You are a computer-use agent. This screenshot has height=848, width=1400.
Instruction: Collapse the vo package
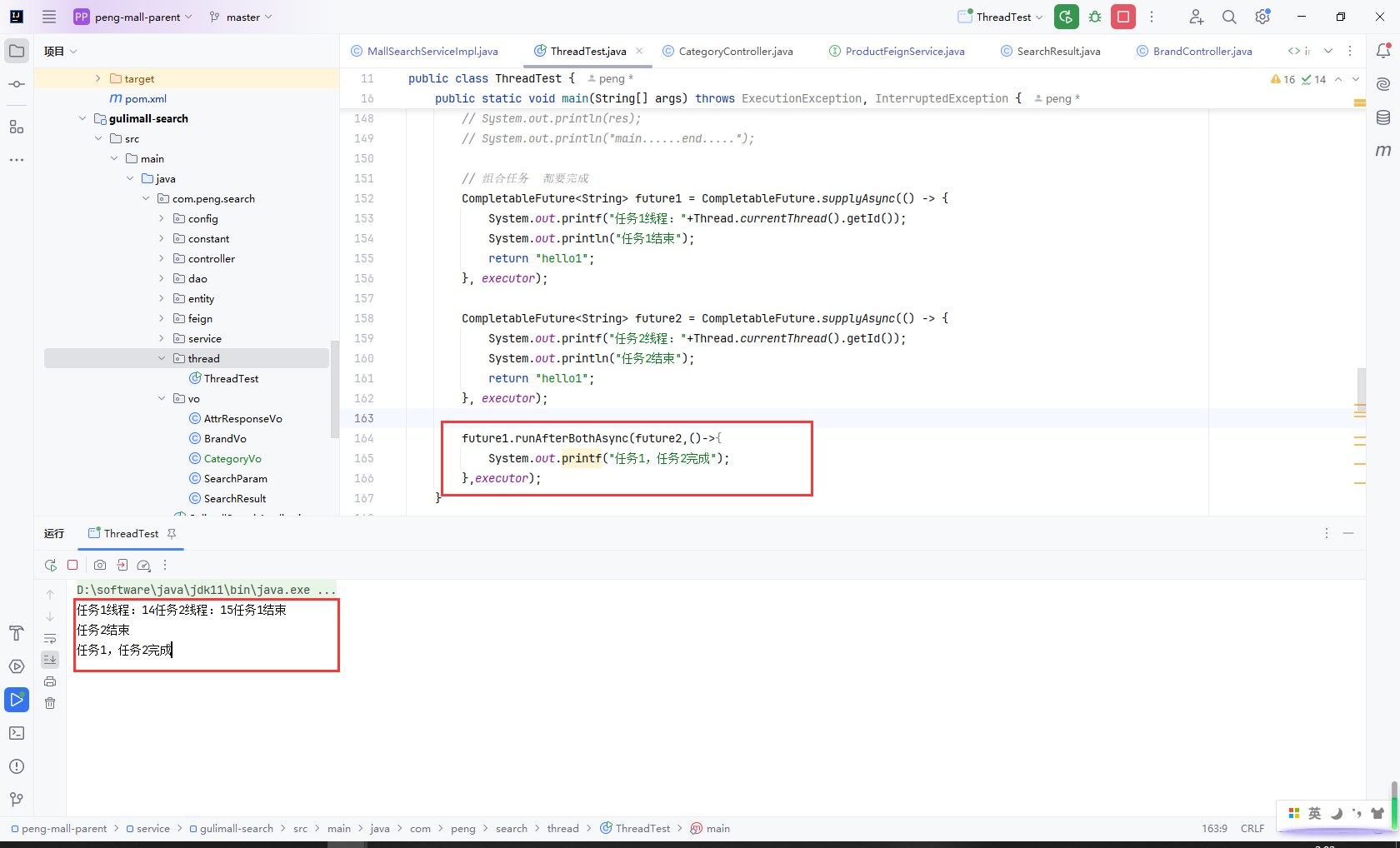162,398
